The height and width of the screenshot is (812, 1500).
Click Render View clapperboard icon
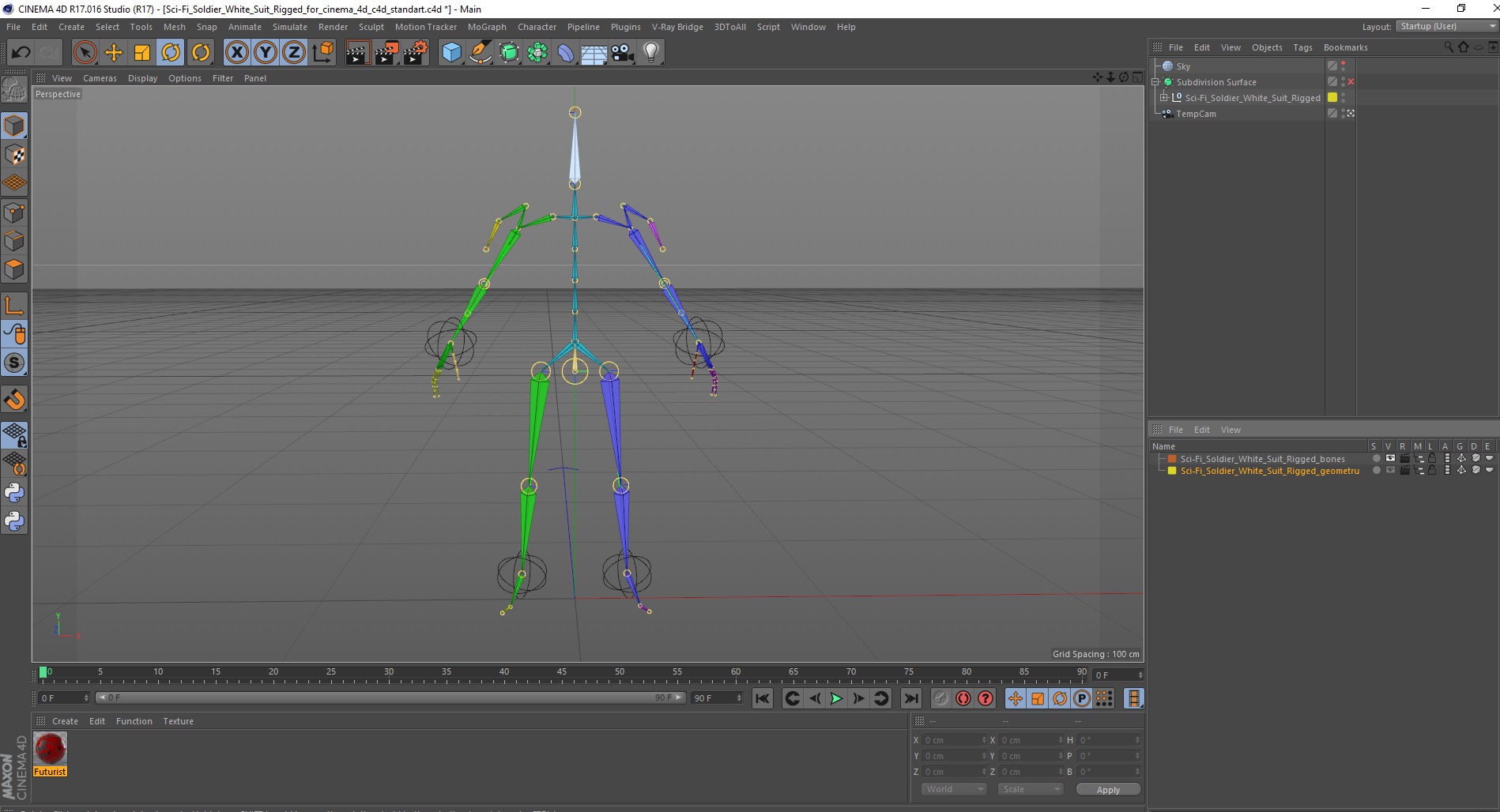click(358, 53)
